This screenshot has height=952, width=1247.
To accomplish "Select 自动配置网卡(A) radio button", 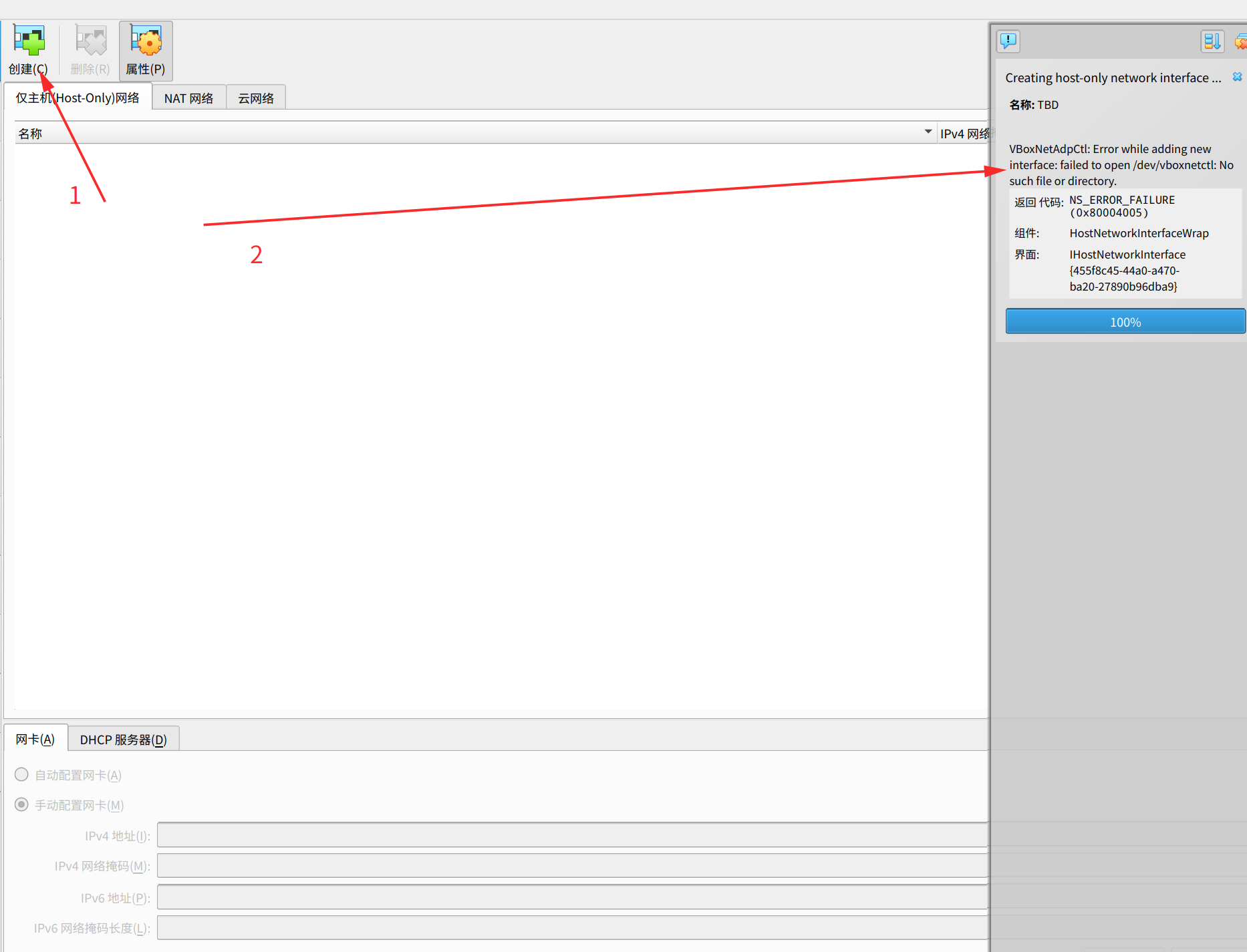I will (x=21, y=774).
